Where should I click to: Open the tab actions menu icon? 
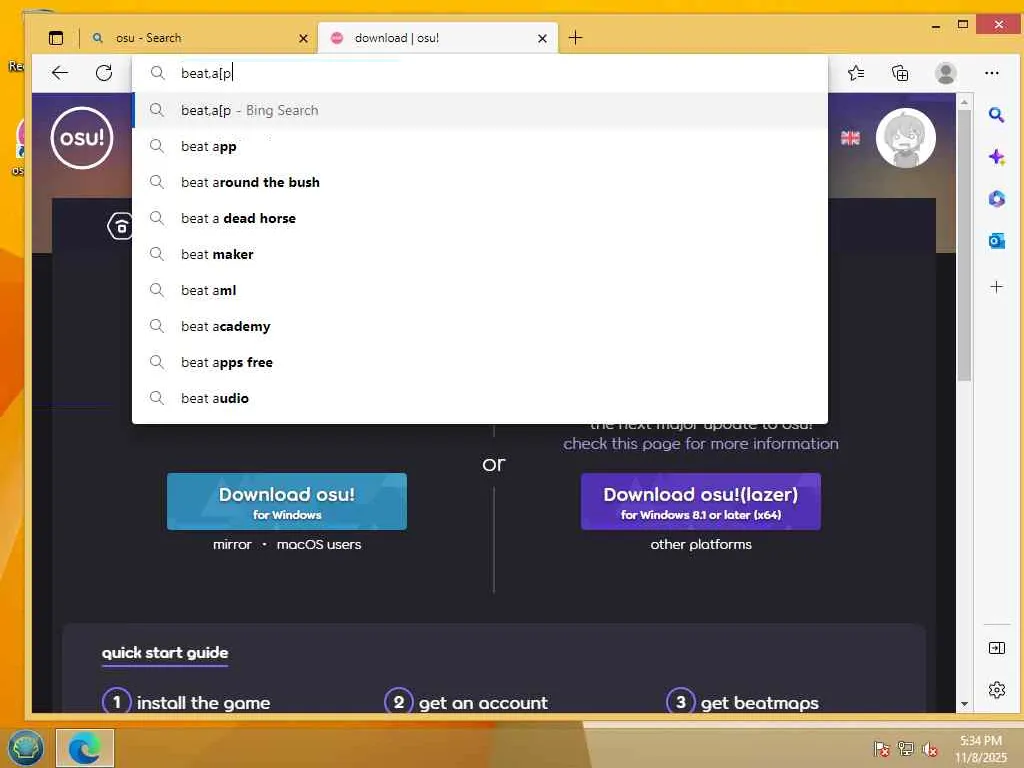click(x=56, y=38)
